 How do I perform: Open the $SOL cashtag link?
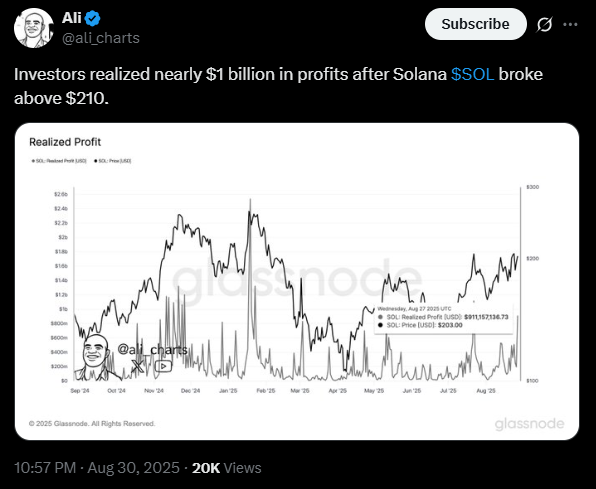[x=472, y=74]
